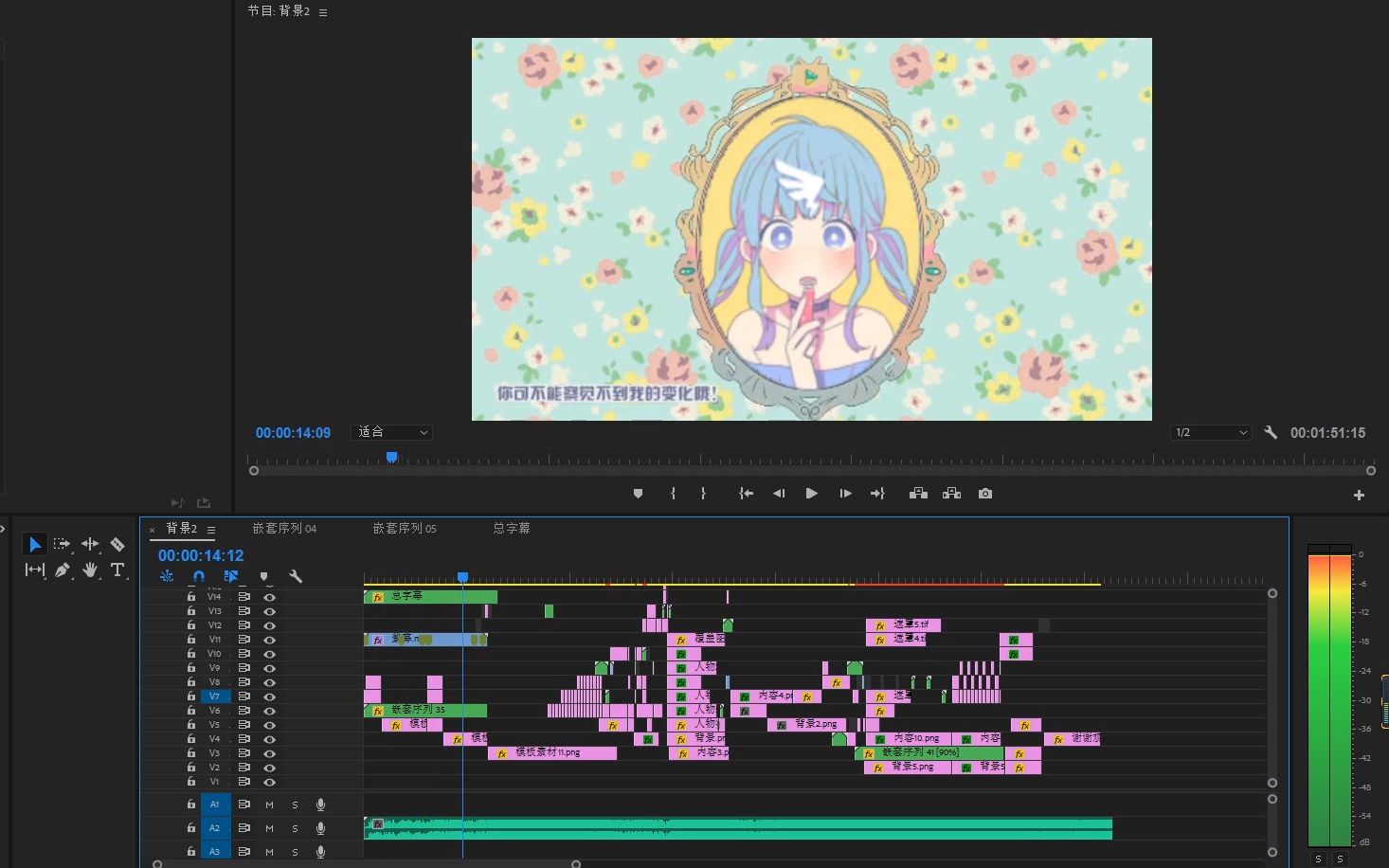Open the 背景2 timeline panel menu

[211, 530]
